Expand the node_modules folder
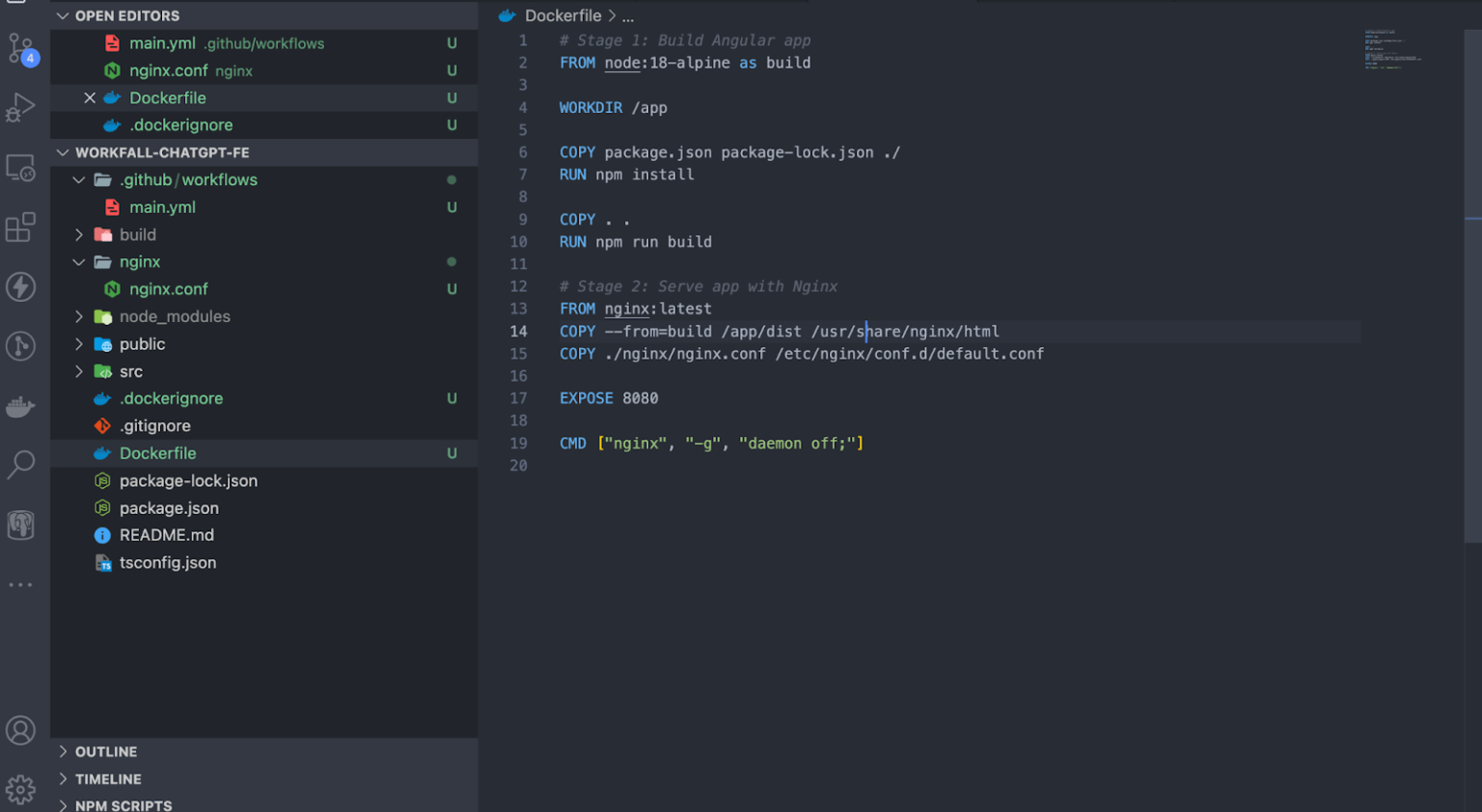The width and height of the screenshot is (1482, 812). coord(78,316)
